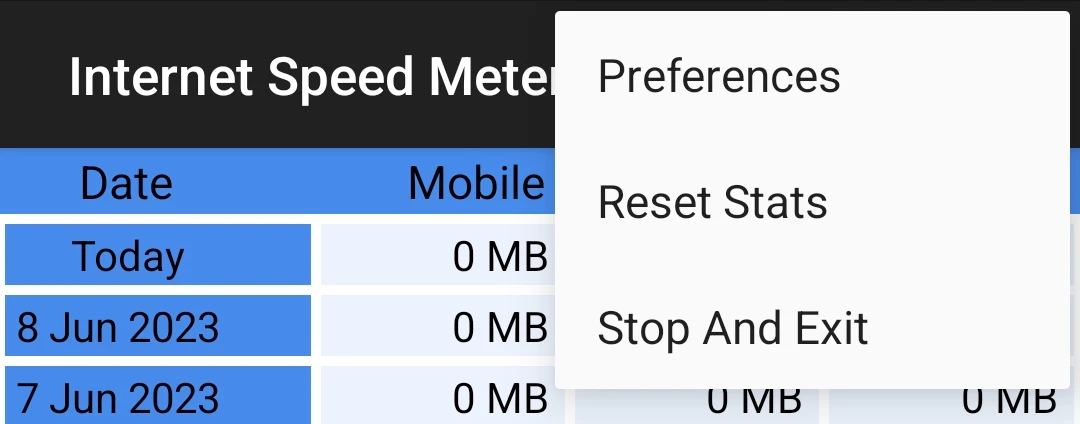Choose Reset Stats in the popup menu
The width and height of the screenshot is (1080, 424).
[x=812, y=202]
